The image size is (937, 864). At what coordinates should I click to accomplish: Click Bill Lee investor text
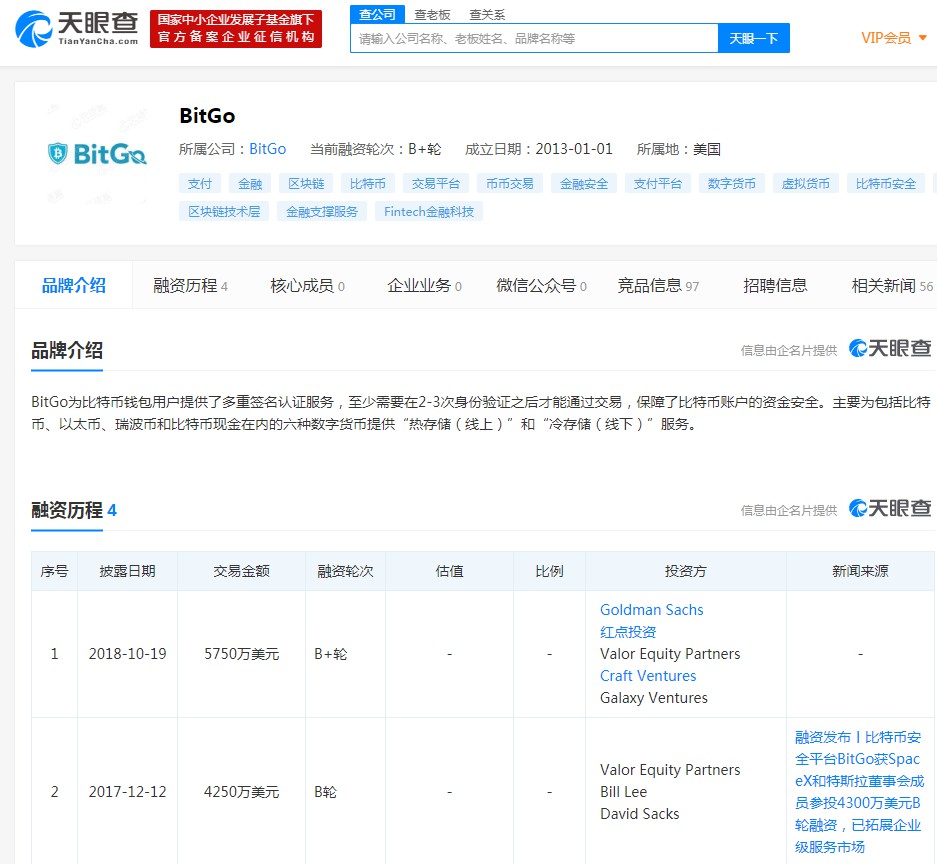click(623, 792)
